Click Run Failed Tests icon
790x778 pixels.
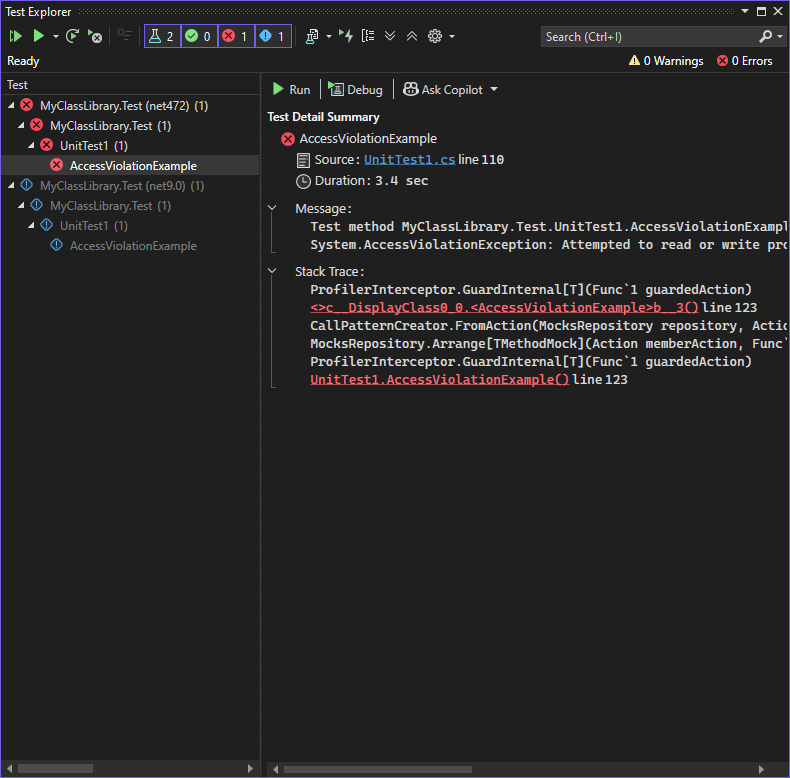[x=95, y=36]
